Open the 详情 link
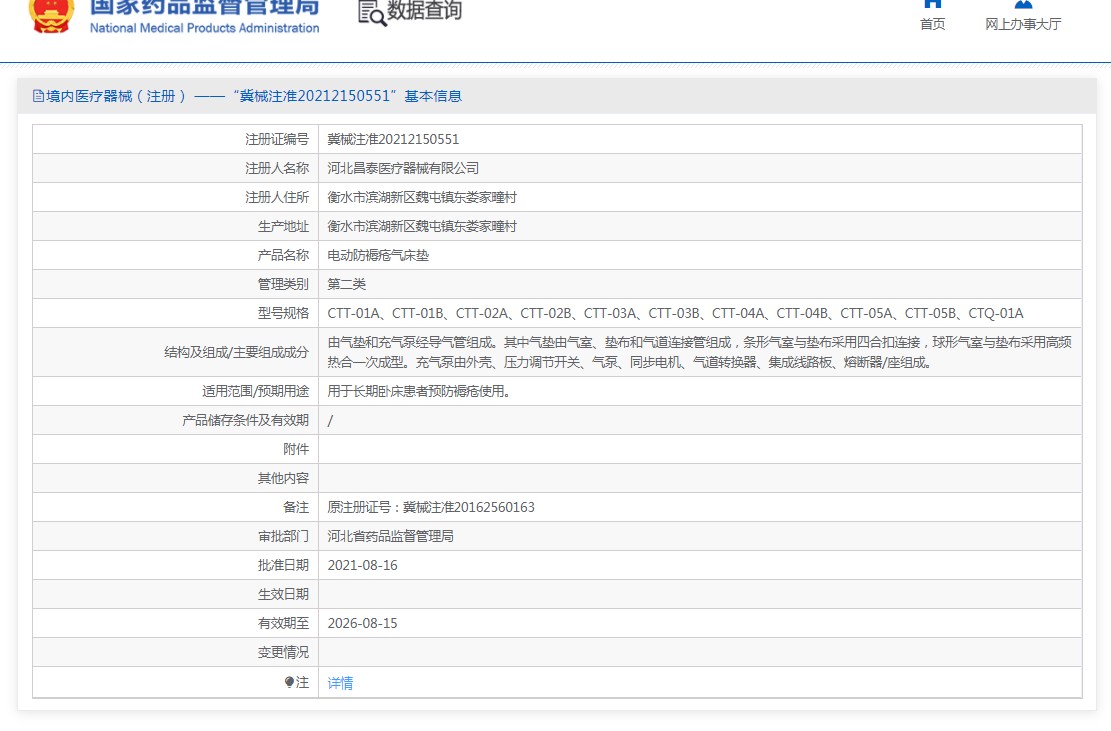This screenshot has height=731, width=1111. [340, 683]
